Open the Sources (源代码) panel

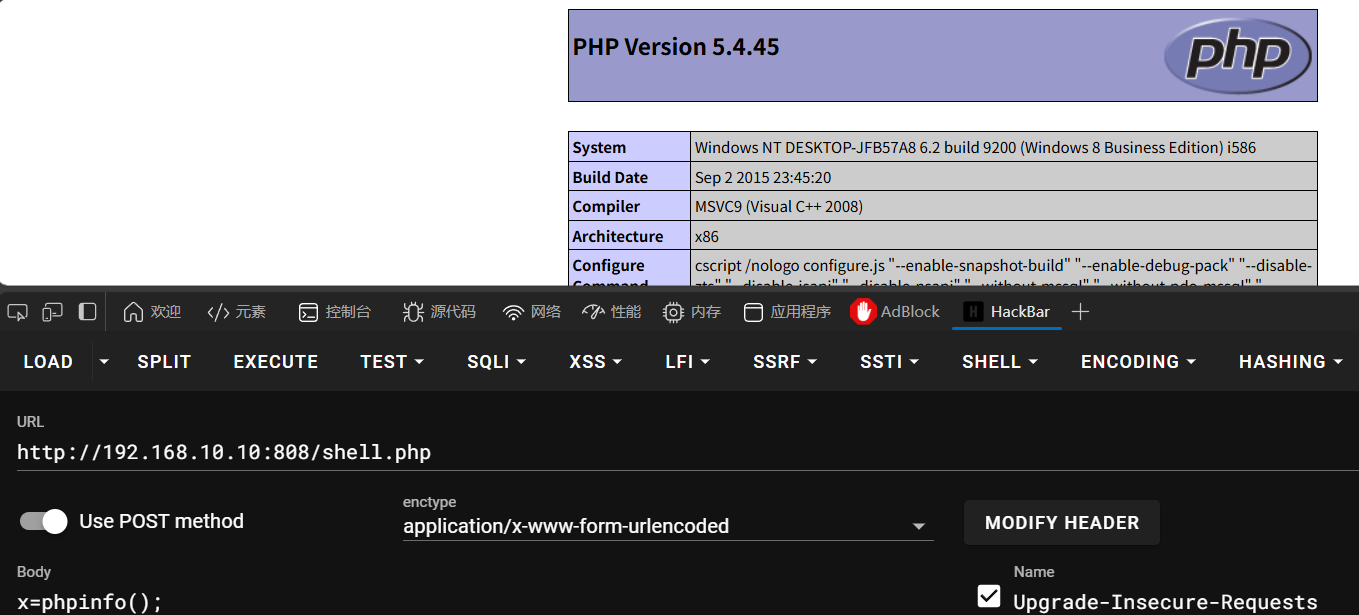[439, 312]
